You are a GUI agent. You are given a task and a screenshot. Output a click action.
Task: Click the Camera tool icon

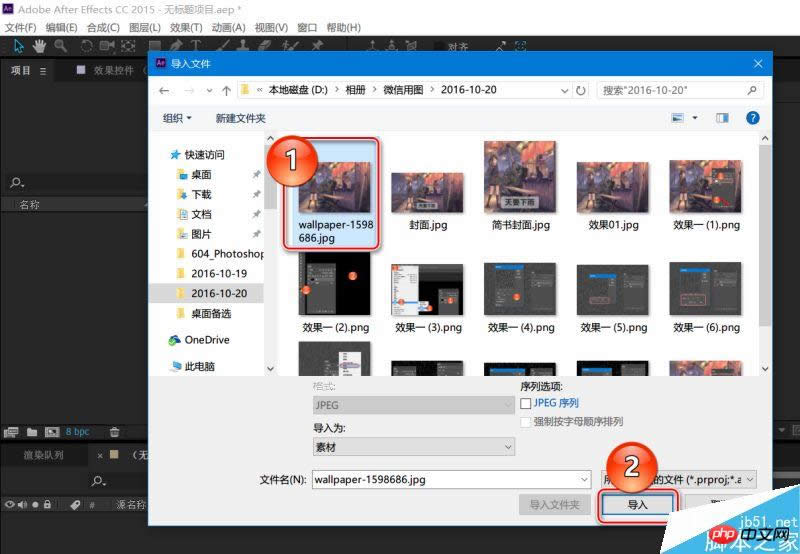107,46
